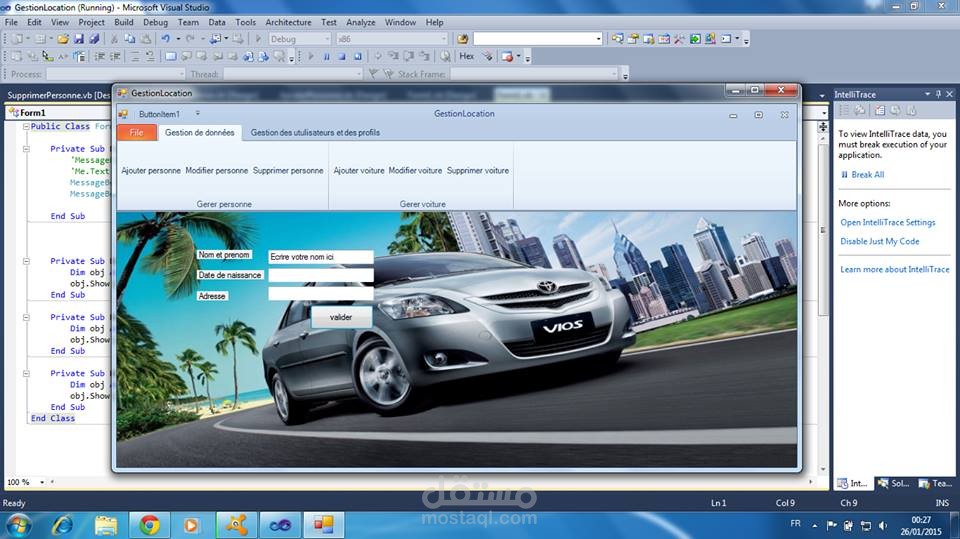
Task: Click the Extension Manager green icon
Action: click(x=695, y=39)
